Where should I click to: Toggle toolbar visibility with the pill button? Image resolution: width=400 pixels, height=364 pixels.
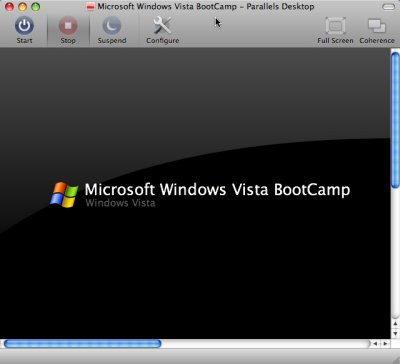pyautogui.click(x=388, y=7)
